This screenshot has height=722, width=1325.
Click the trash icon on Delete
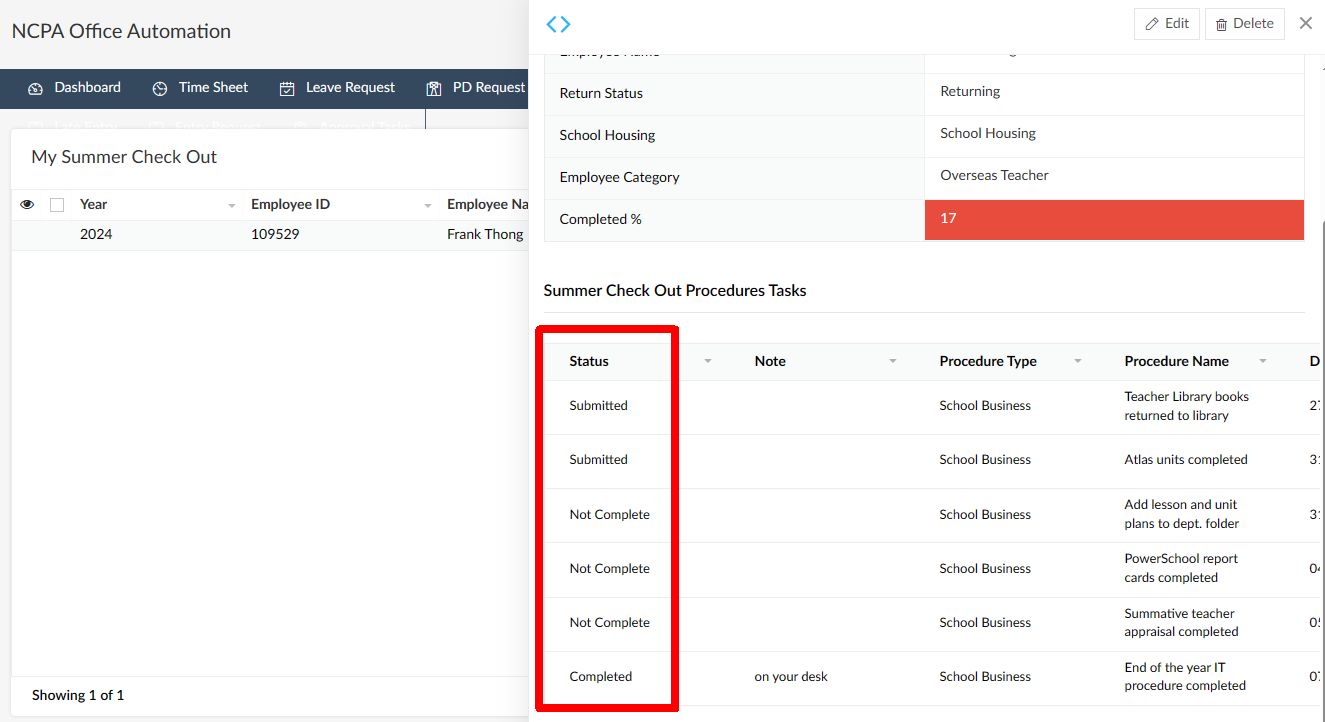(1221, 25)
